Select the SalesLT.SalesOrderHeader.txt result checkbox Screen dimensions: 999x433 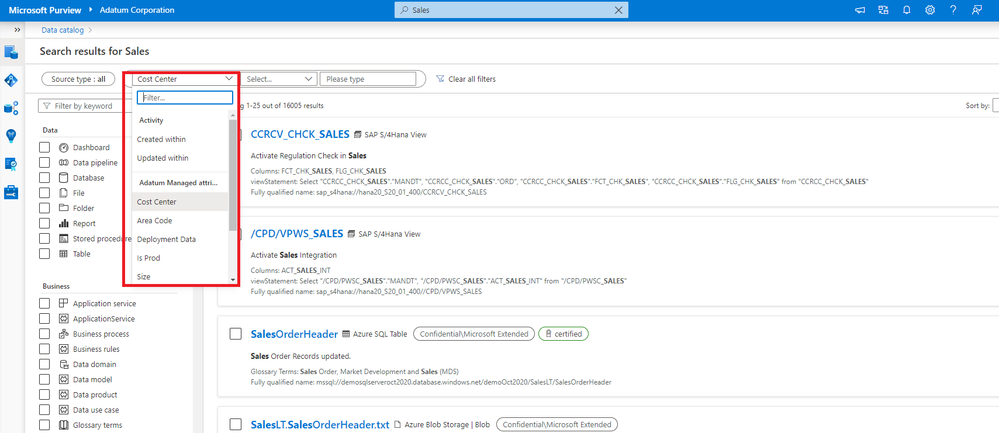236,425
